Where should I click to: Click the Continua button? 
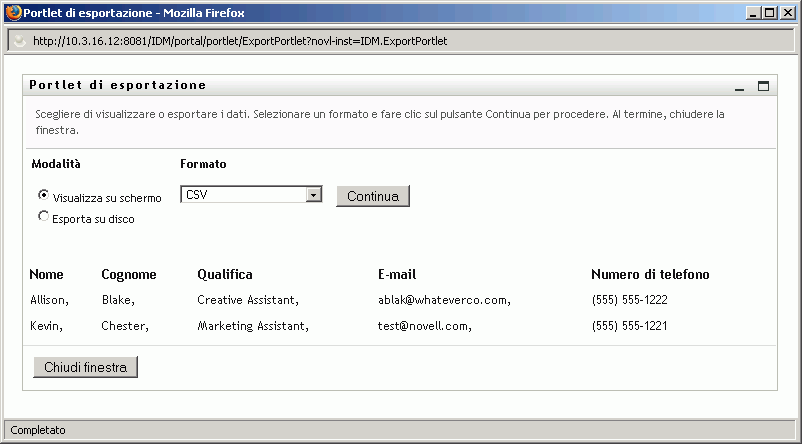pyautogui.click(x=373, y=196)
